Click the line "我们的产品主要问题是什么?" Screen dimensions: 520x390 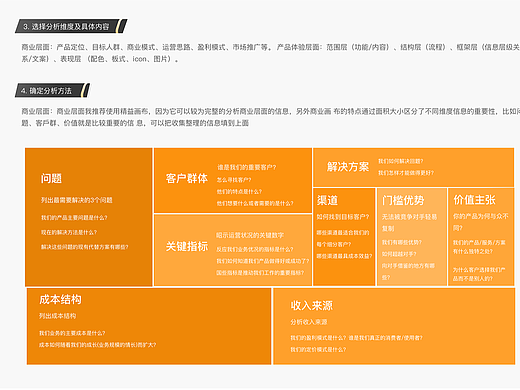pyautogui.click(x=74, y=218)
